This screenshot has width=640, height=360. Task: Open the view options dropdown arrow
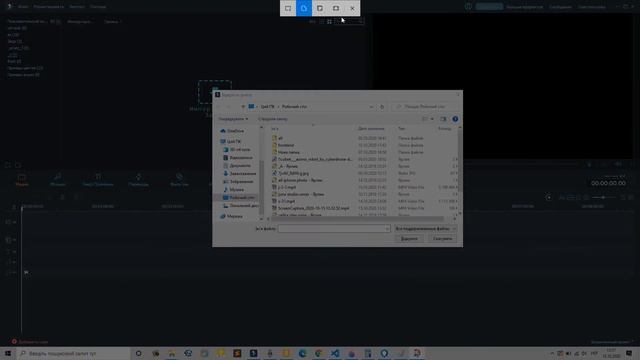432,119
